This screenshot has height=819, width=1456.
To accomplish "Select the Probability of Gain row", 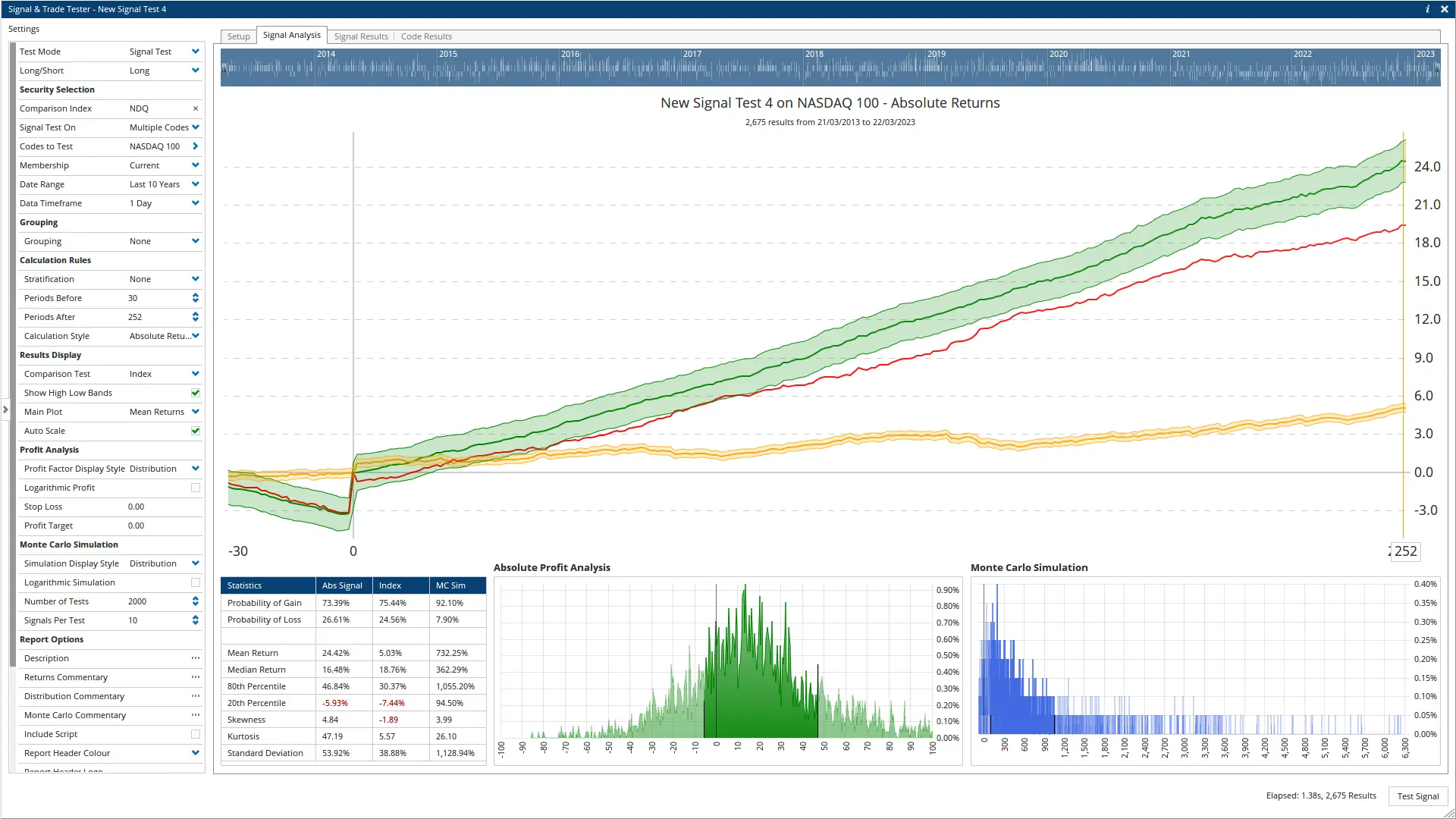I will [353, 603].
